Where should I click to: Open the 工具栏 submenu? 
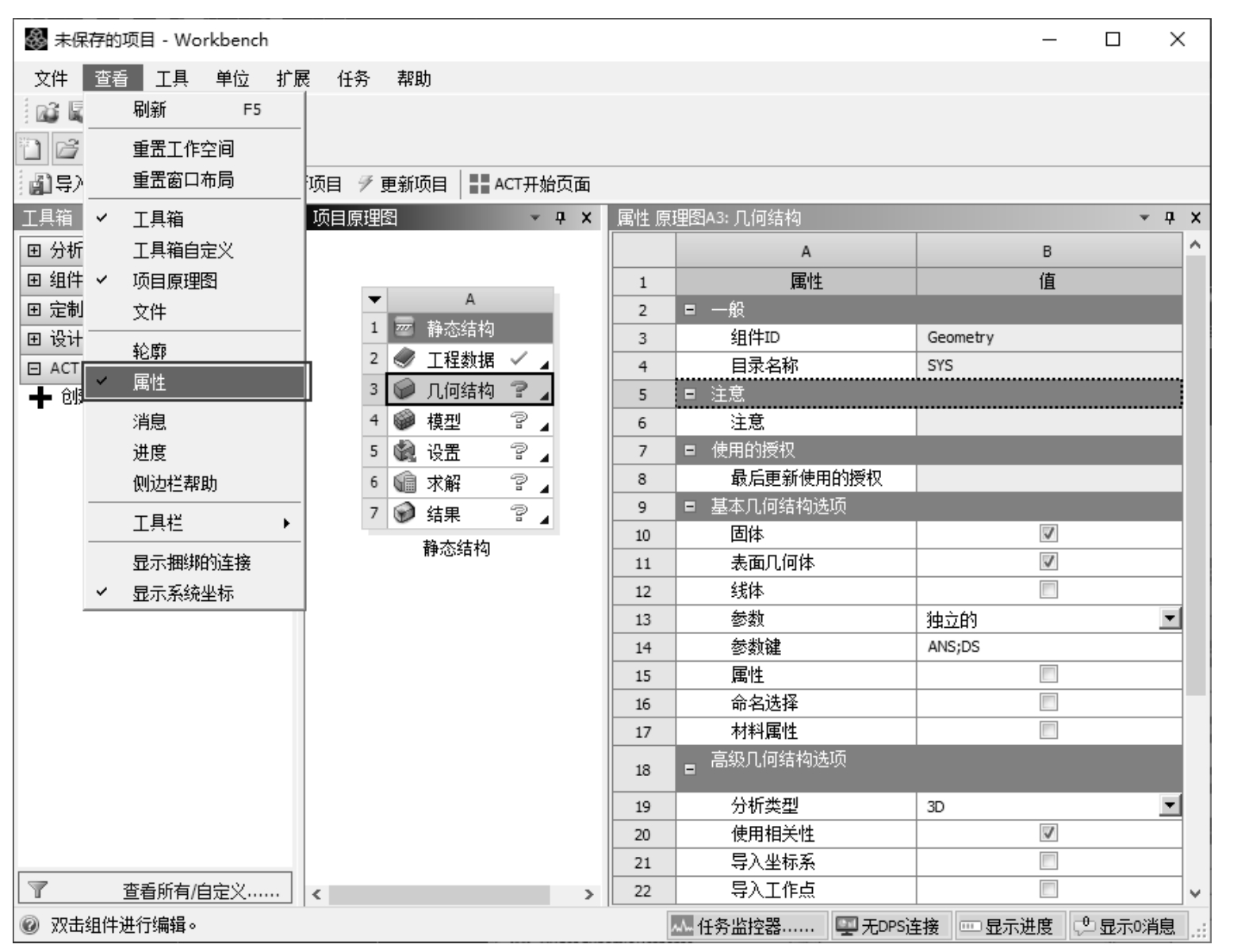pyautogui.click(x=193, y=523)
